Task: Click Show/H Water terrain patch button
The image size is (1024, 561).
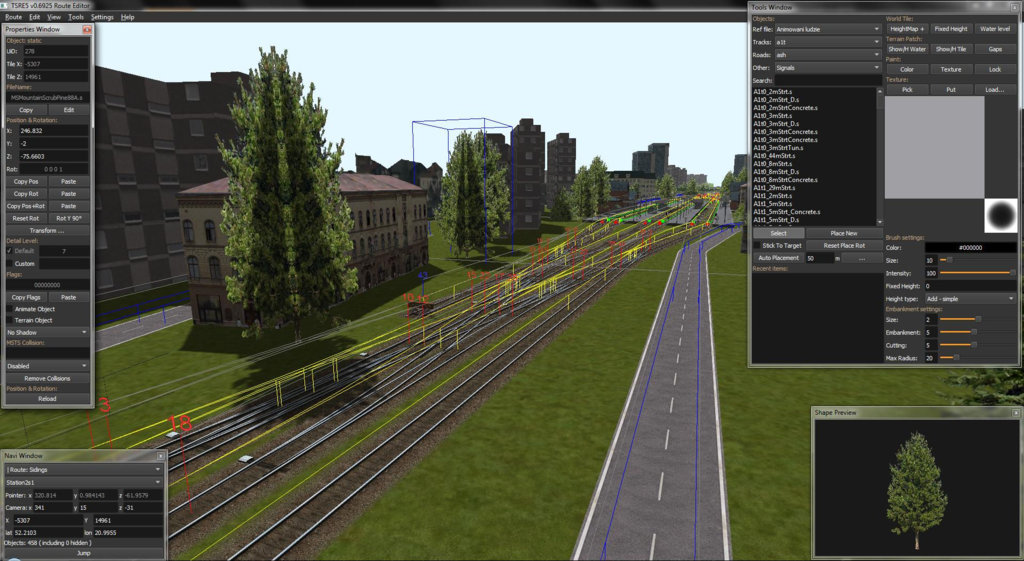Action: pyautogui.click(x=907, y=49)
